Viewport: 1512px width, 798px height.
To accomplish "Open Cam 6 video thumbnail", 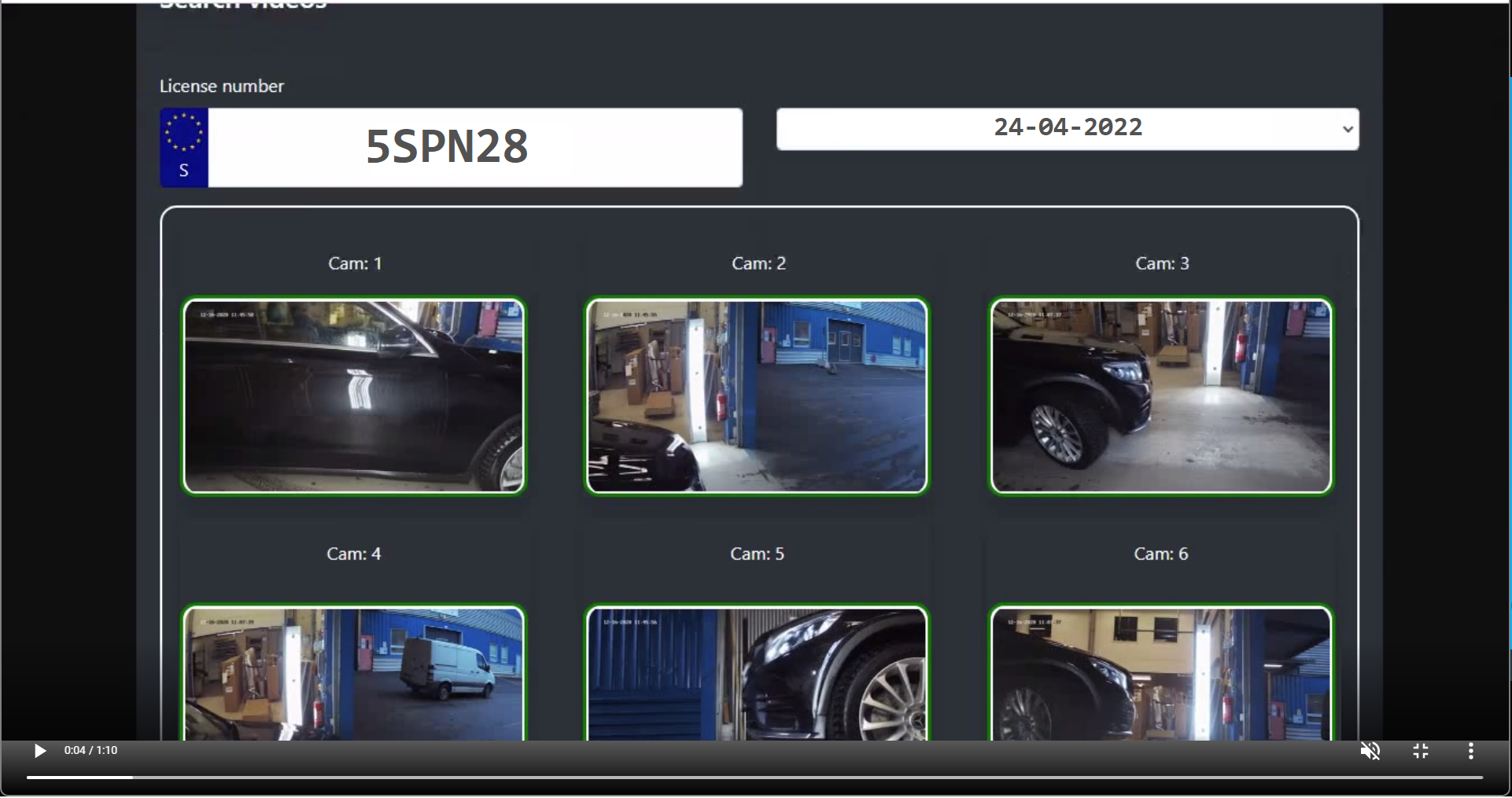I will click(x=1161, y=674).
